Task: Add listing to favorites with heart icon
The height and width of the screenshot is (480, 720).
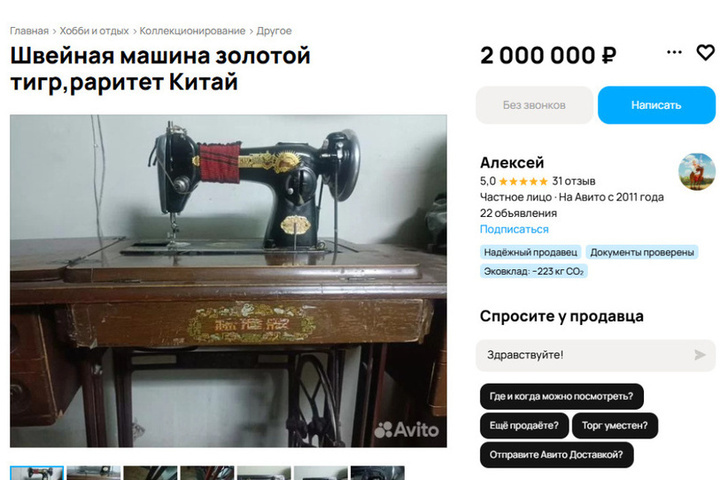Action: coord(705,52)
